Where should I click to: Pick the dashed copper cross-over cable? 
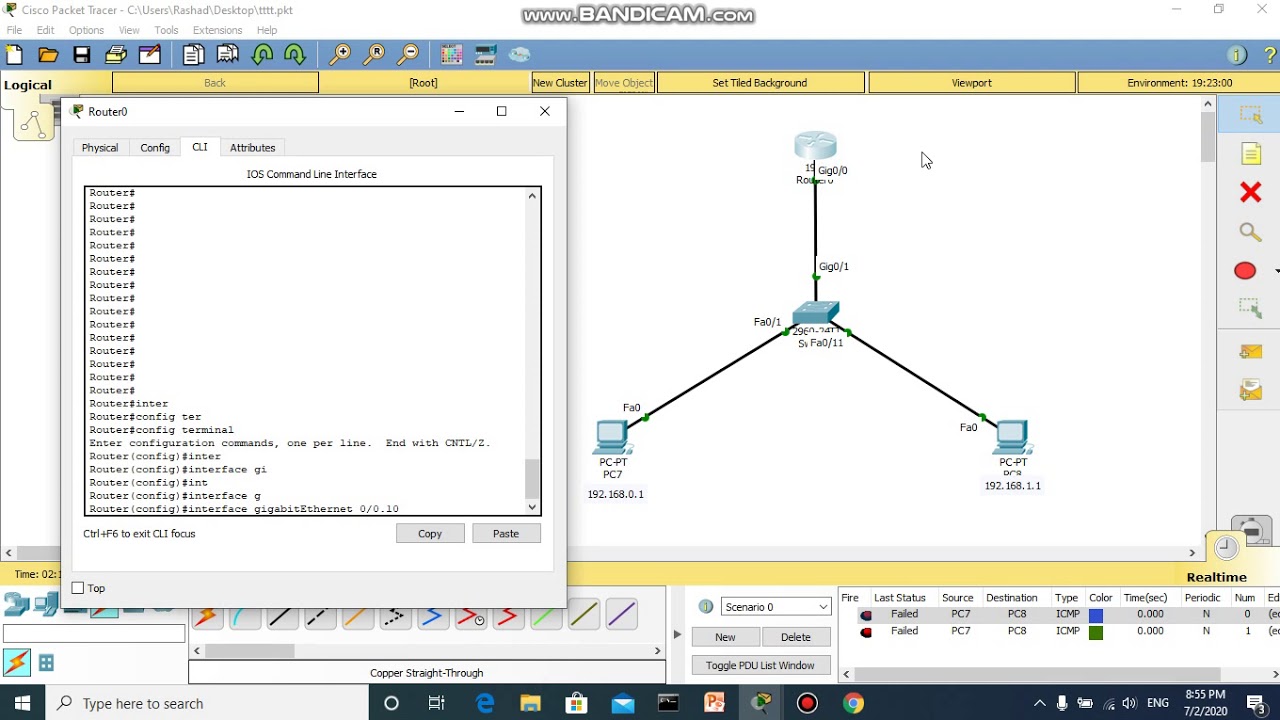coord(320,618)
